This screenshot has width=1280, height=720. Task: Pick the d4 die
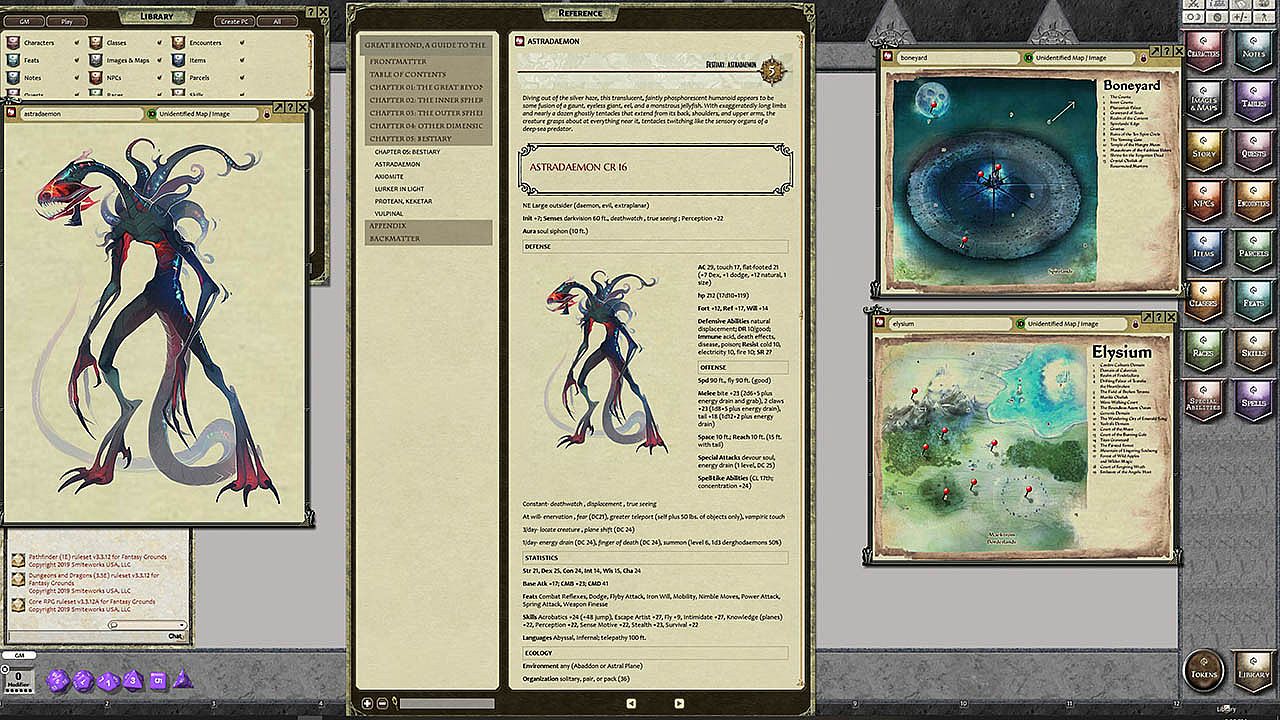pyautogui.click(x=182, y=680)
